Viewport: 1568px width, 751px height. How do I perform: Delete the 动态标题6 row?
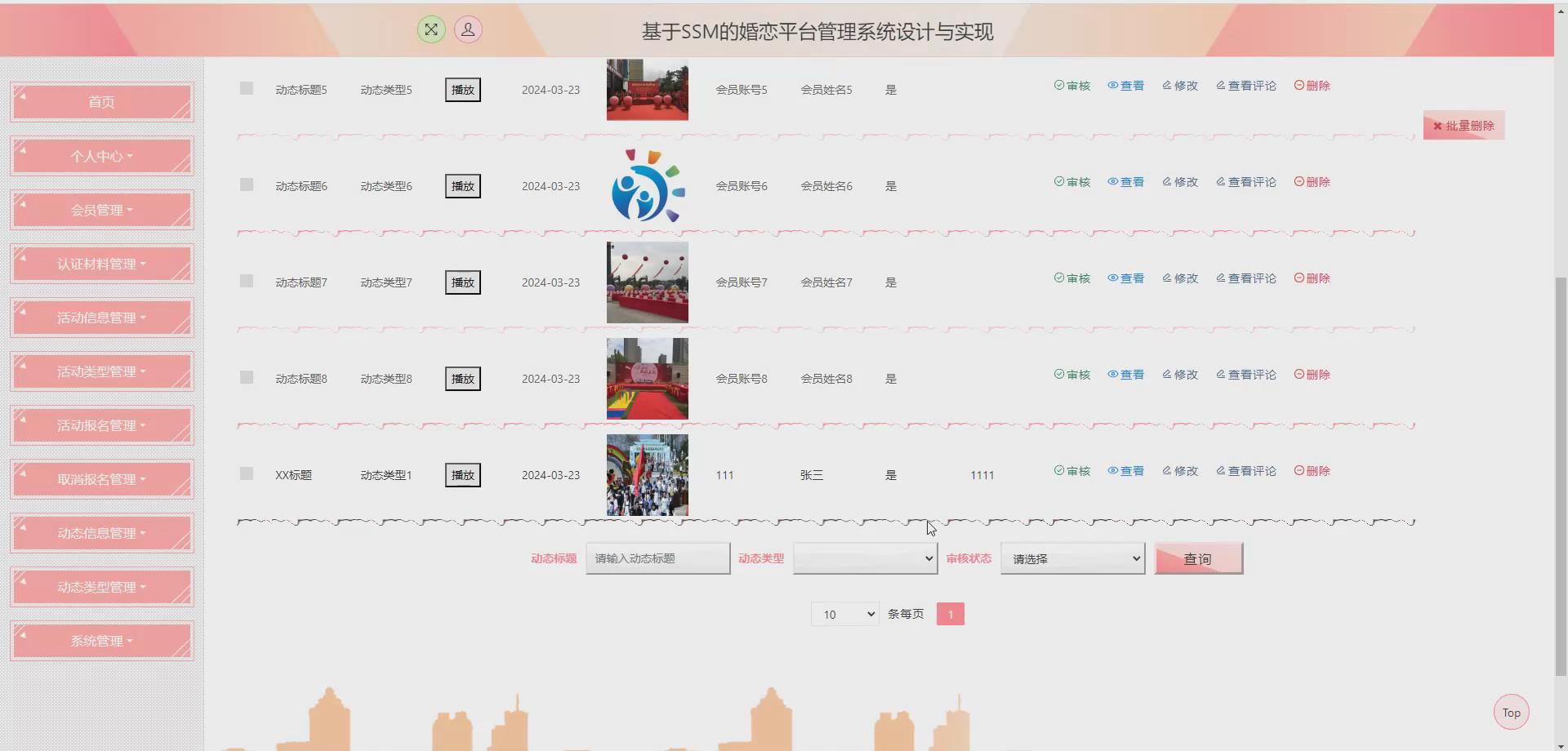tap(1312, 182)
